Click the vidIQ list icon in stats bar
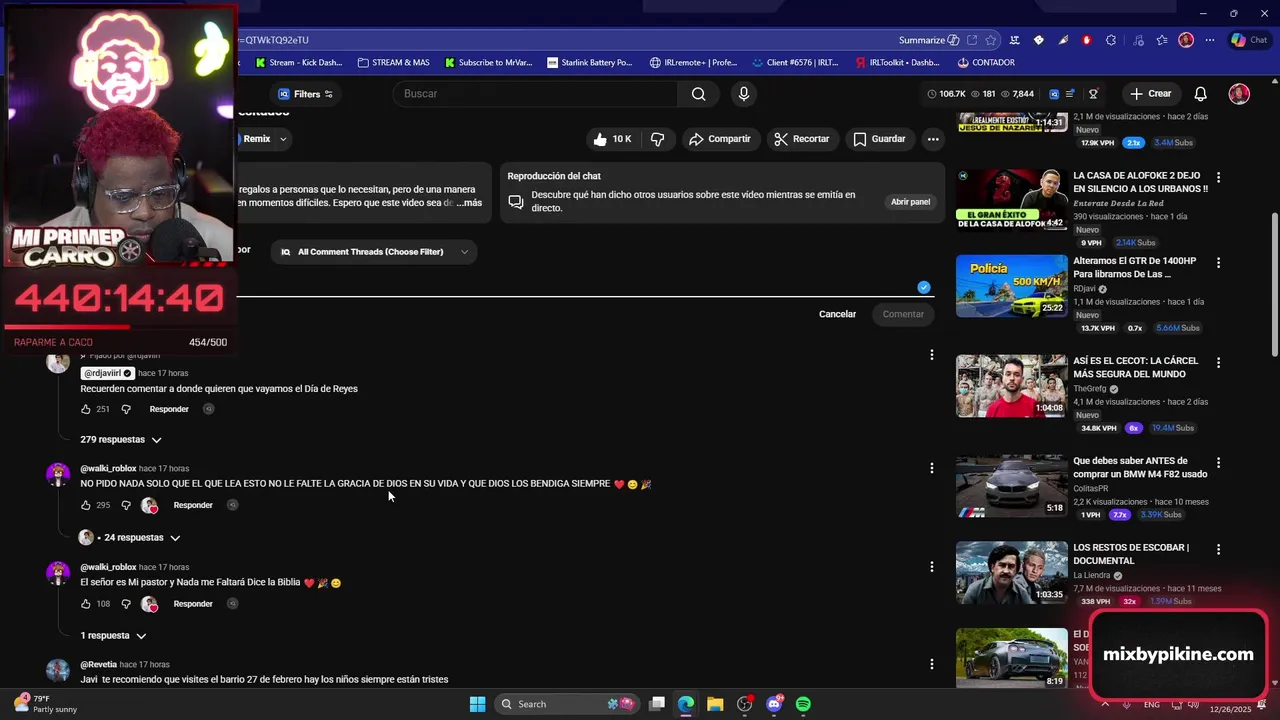 1071,94
